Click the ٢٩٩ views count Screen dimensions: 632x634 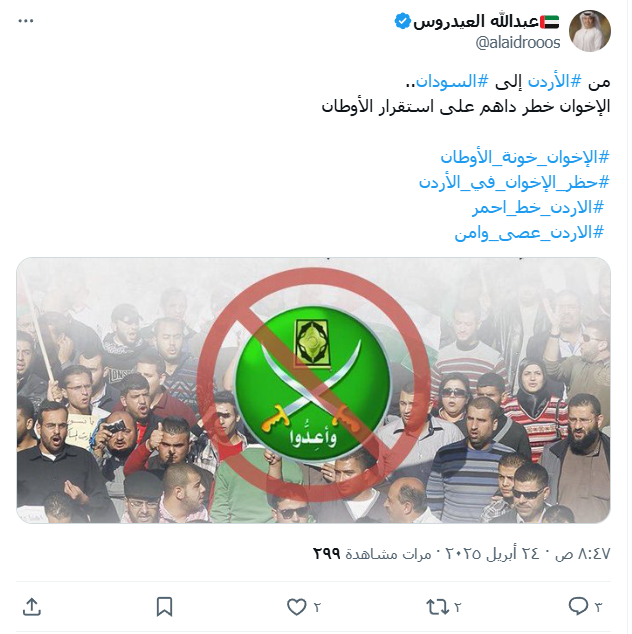[x=327, y=553]
